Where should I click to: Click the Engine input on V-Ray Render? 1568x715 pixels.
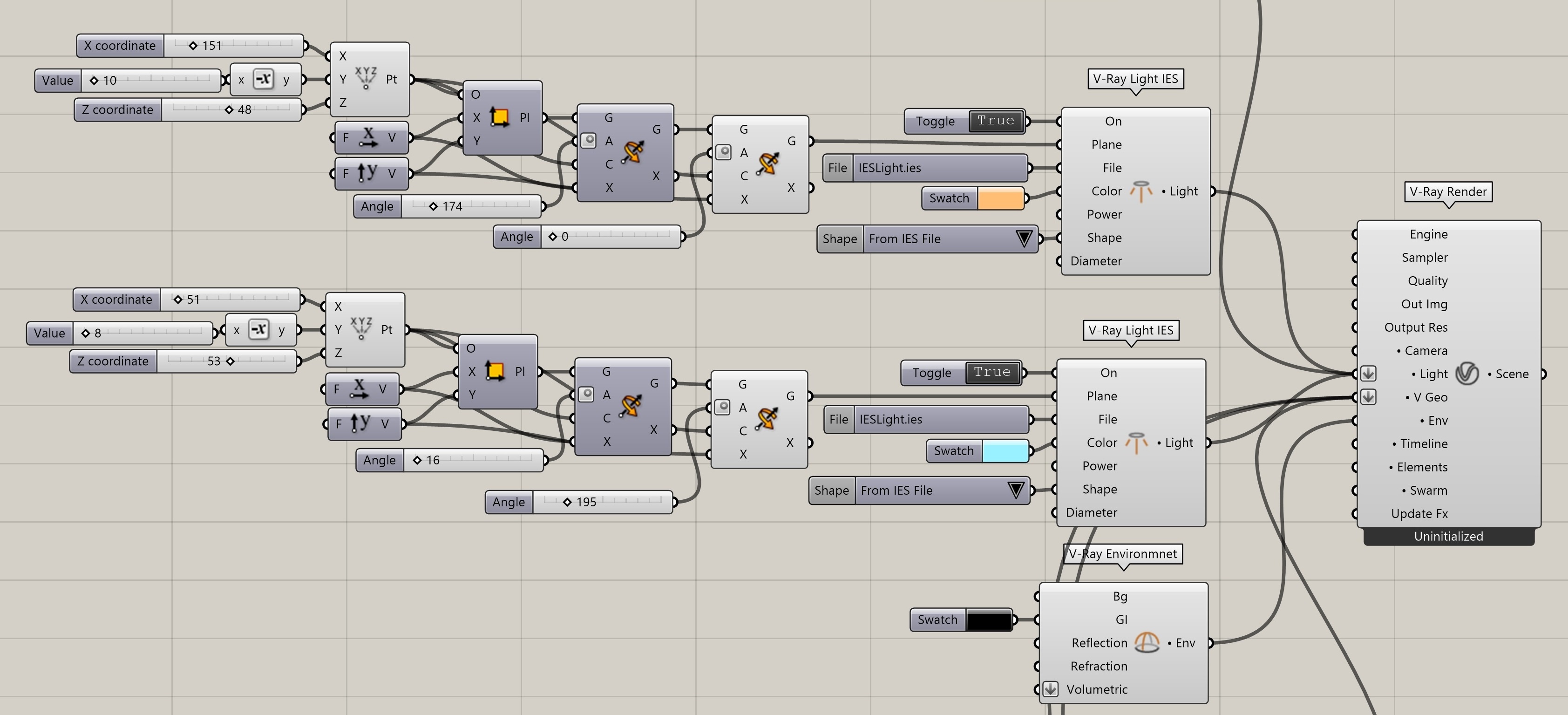click(x=1428, y=234)
